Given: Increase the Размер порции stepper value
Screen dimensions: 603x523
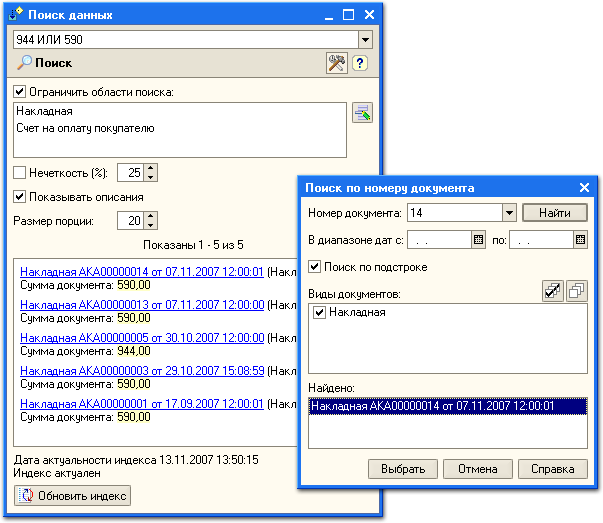Looking at the screenshot, I should pos(151,216).
